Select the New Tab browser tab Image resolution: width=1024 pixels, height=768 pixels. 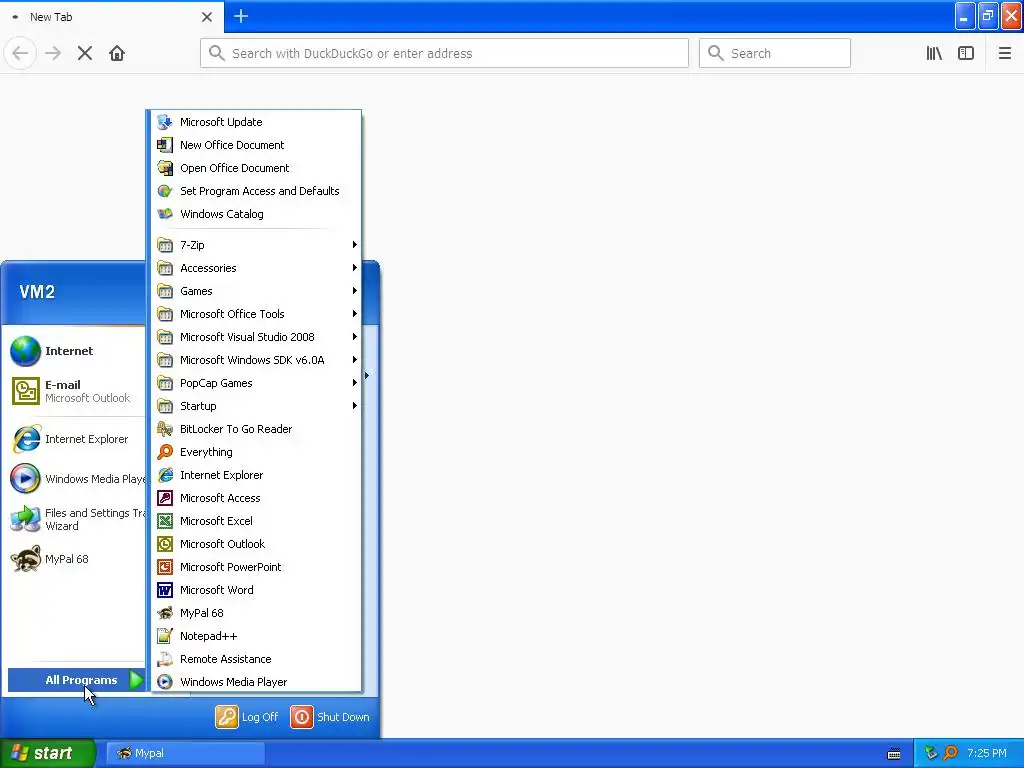point(112,17)
